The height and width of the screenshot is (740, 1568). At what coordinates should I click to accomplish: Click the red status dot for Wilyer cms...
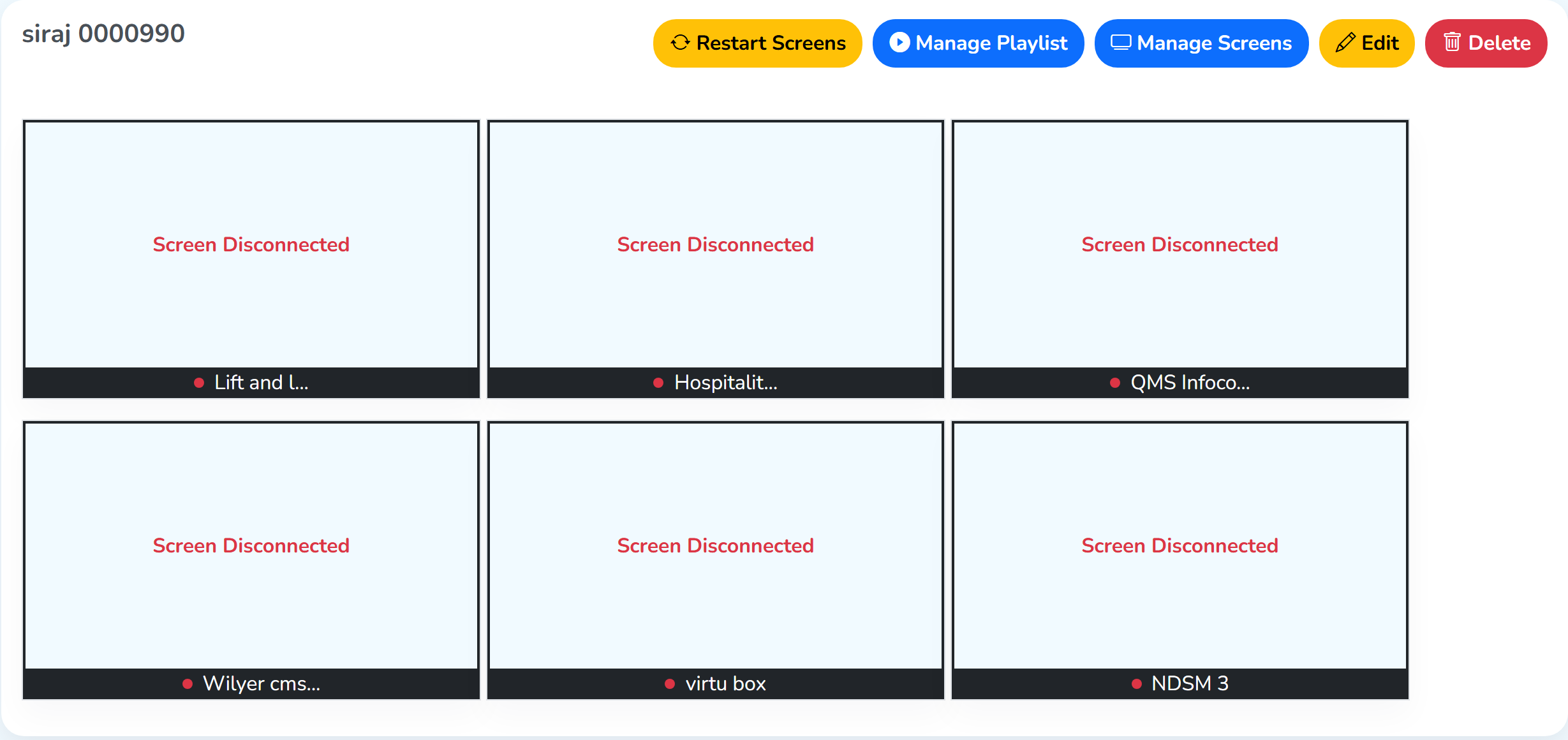point(188,684)
